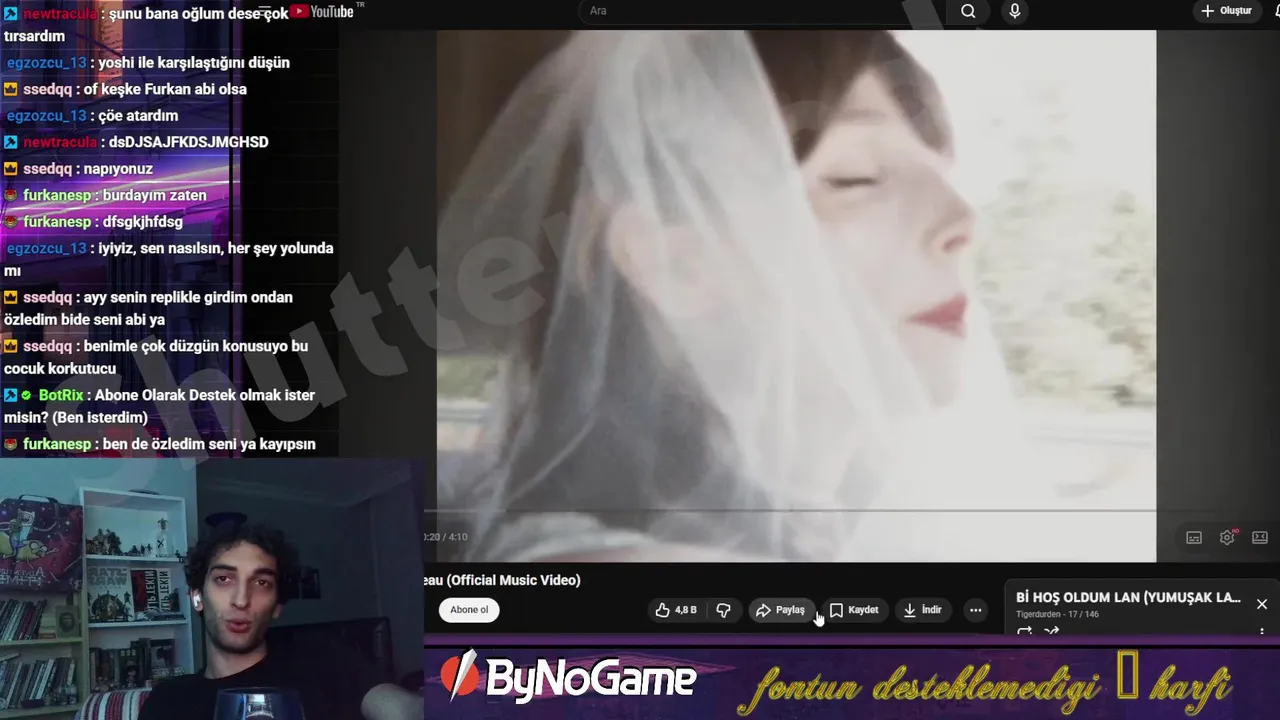Open the Paylaş share button
Image resolution: width=1280 pixels, height=720 pixels.
point(781,610)
